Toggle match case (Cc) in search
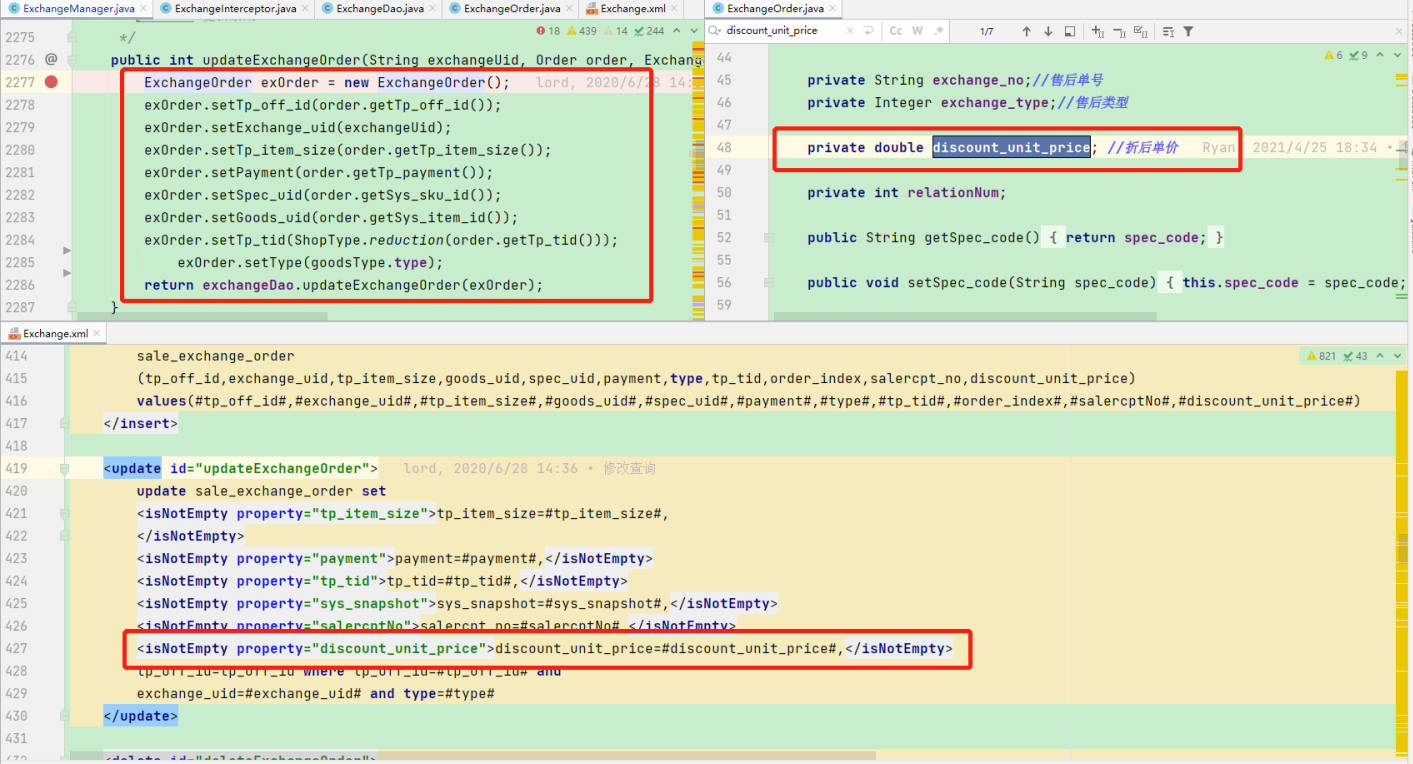 click(x=896, y=31)
